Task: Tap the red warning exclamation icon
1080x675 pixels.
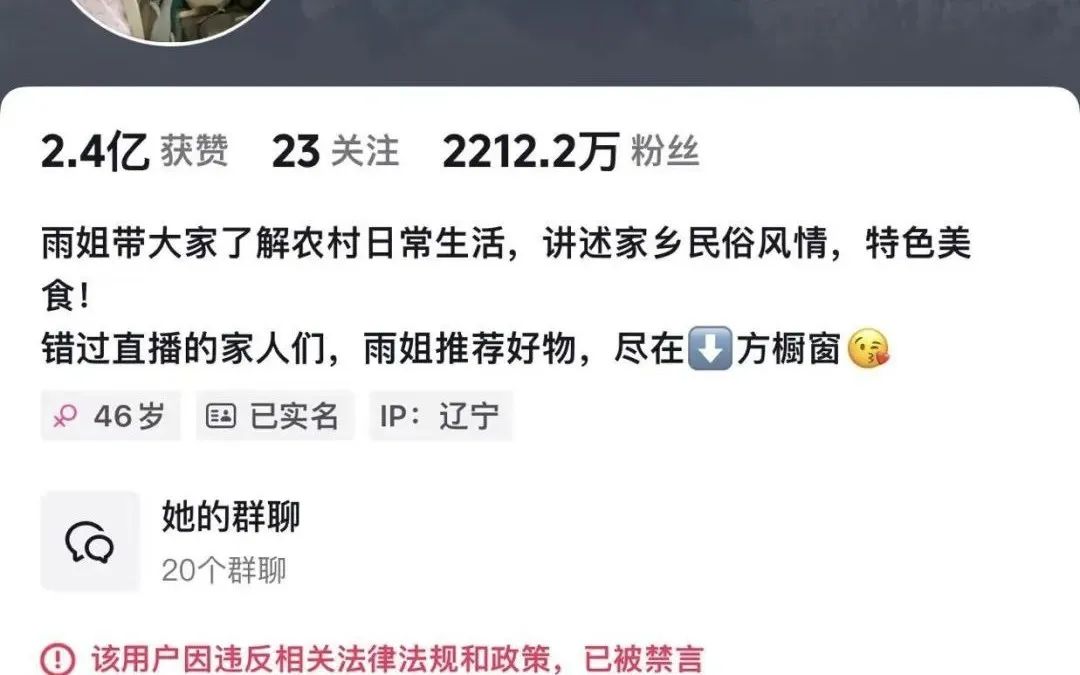Action: (x=58, y=659)
